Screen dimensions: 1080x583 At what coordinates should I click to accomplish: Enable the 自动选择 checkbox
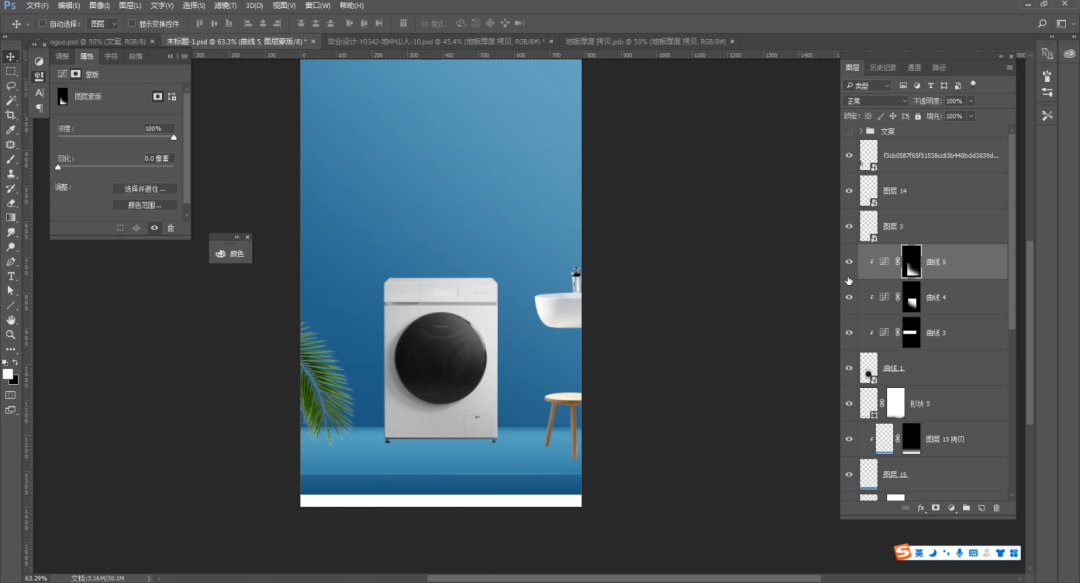point(42,23)
